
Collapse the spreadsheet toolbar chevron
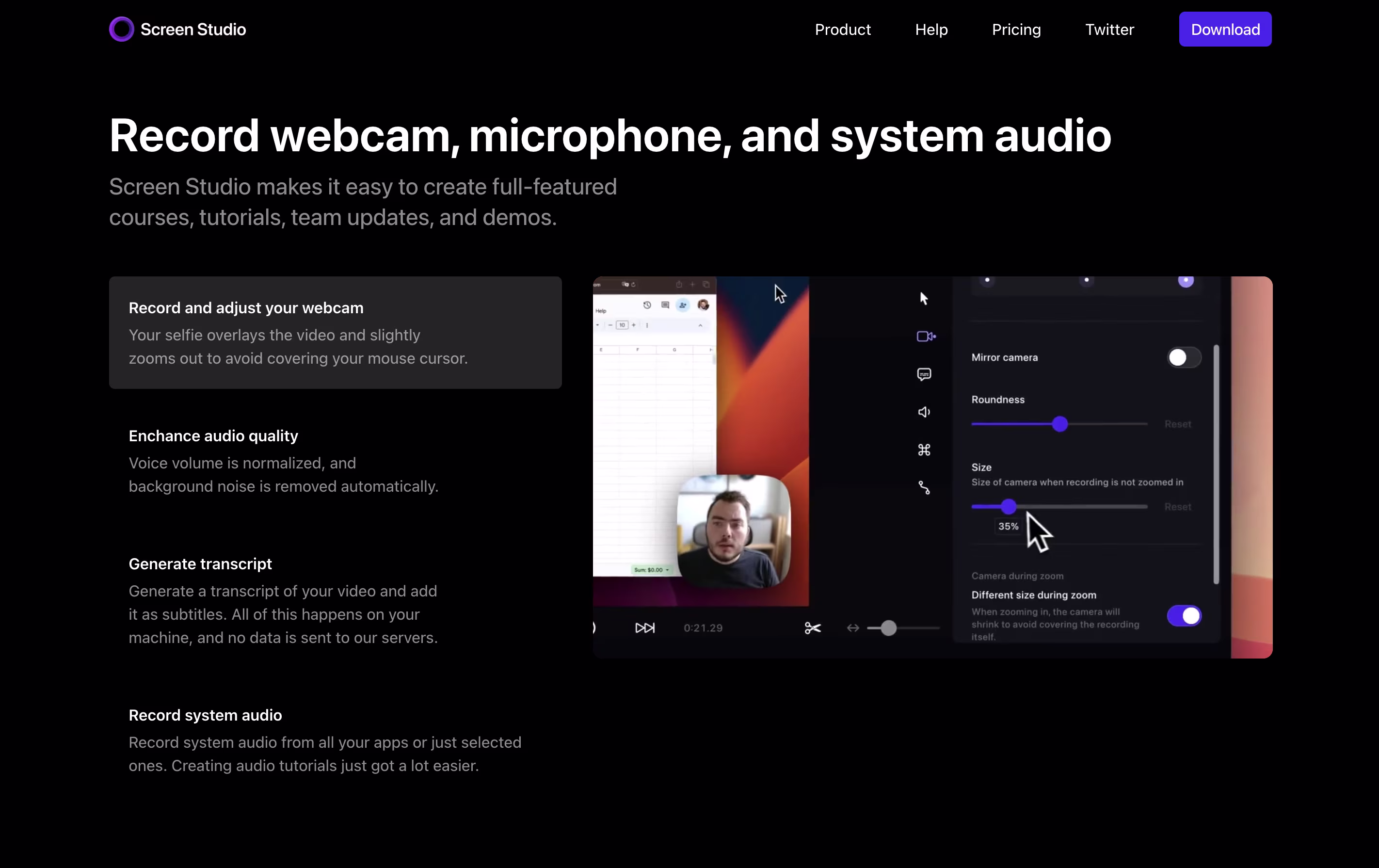(x=700, y=324)
